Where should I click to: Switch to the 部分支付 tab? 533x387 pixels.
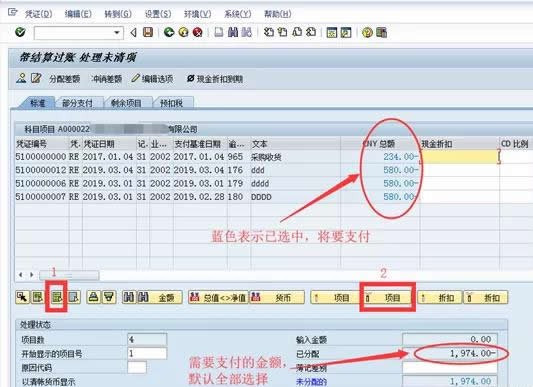click(x=78, y=103)
